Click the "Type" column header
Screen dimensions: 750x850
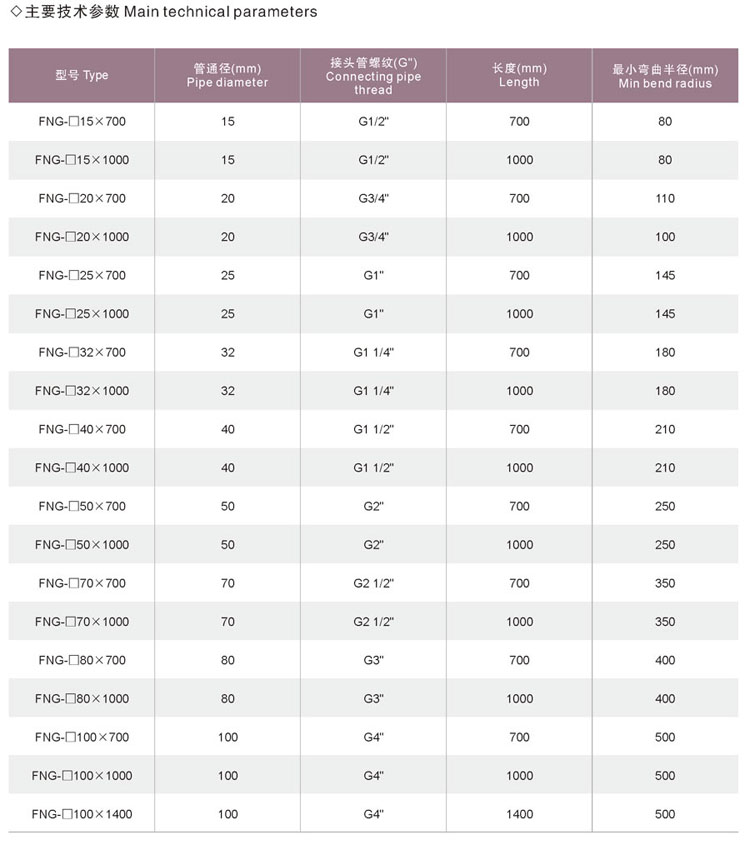pyautogui.click(x=82, y=75)
